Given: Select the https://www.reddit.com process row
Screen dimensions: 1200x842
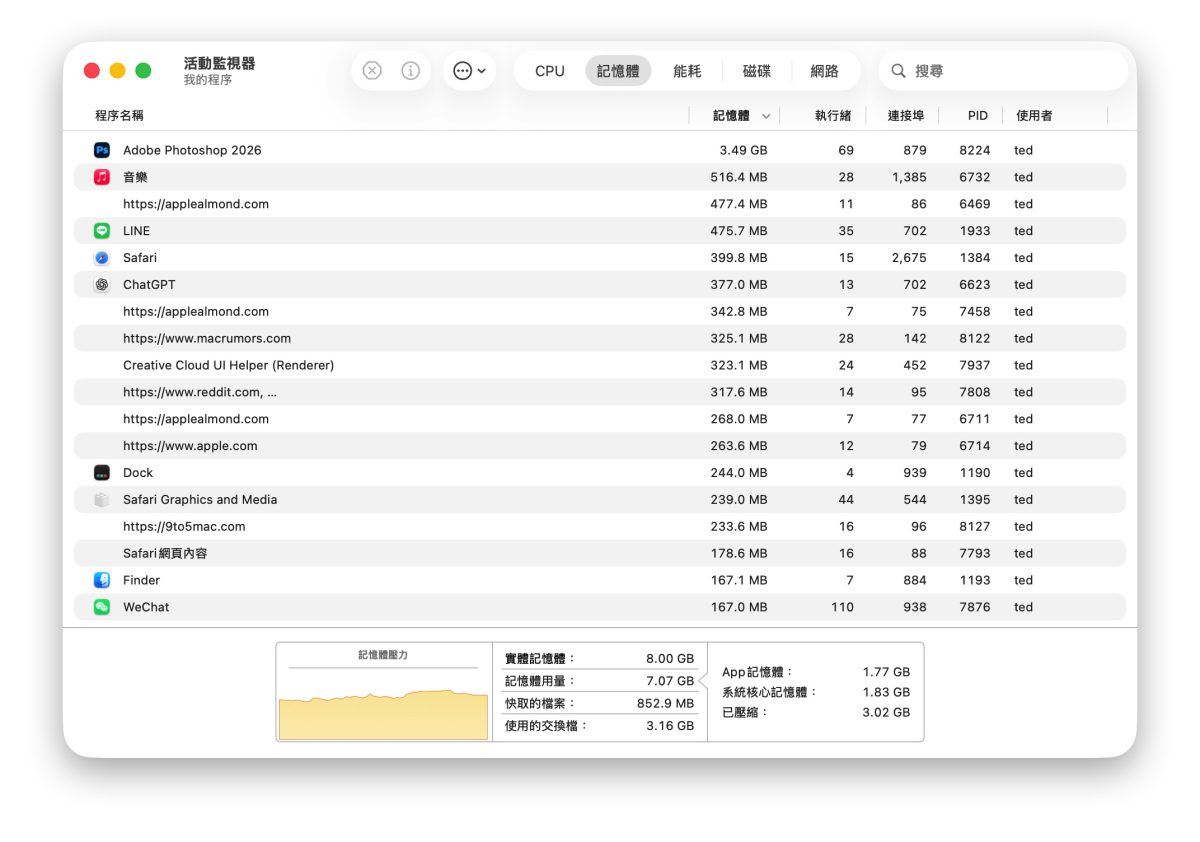Looking at the screenshot, I should point(600,392).
